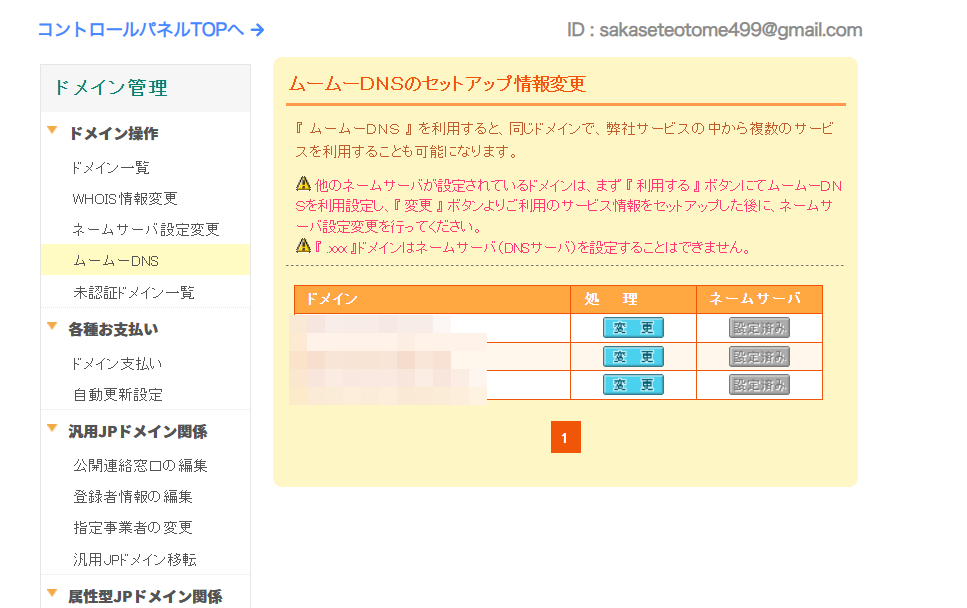Open 公開連絡窓口の編集 item
This screenshot has width=967, height=608.
[140, 465]
